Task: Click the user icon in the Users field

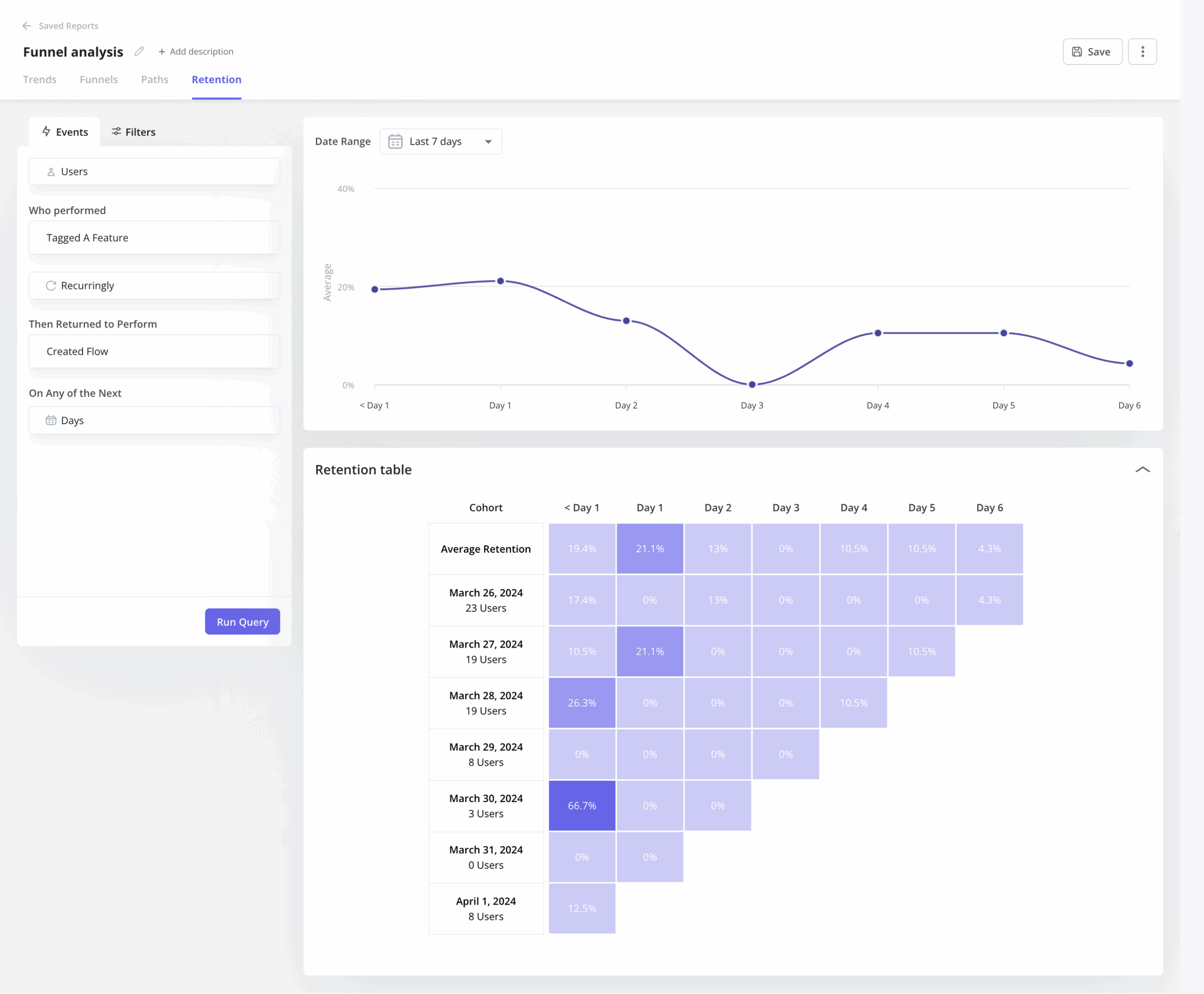Action: click(52, 171)
